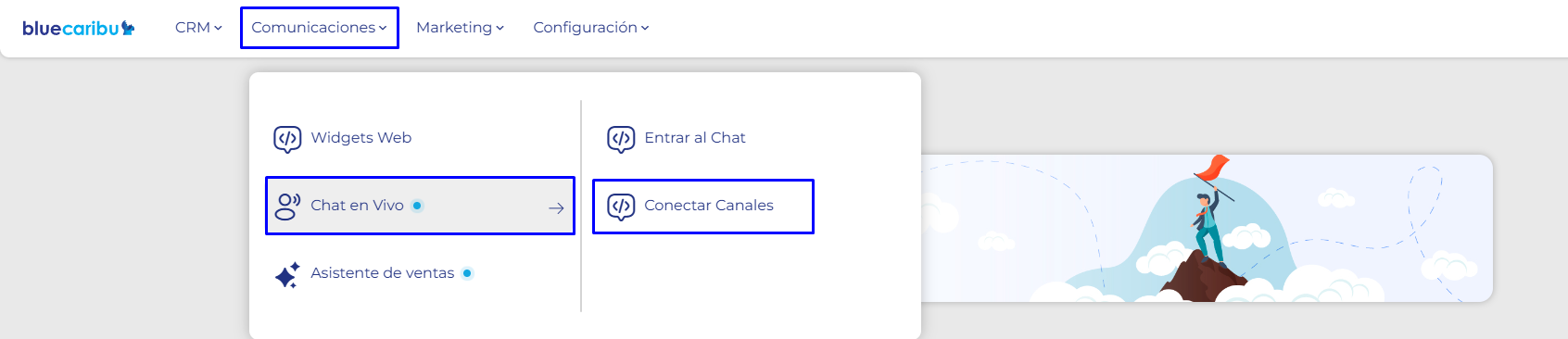1568x339 pixels.
Task: Click the Asistente de ventas sparkle icon
Action: click(287, 274)
